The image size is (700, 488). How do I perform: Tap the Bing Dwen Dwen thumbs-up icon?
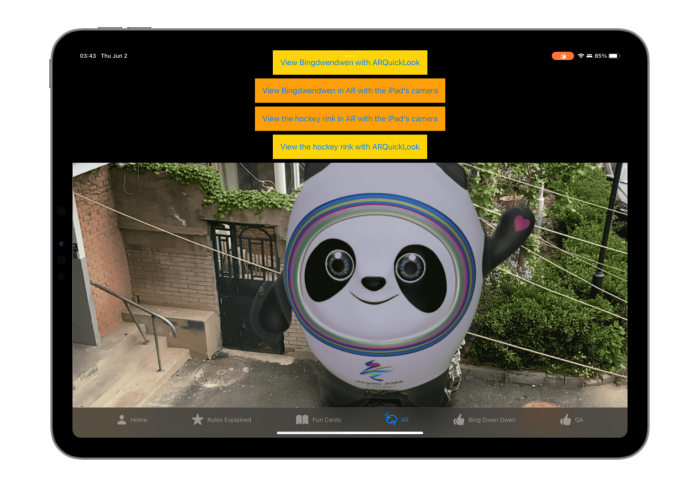[458, 420]
